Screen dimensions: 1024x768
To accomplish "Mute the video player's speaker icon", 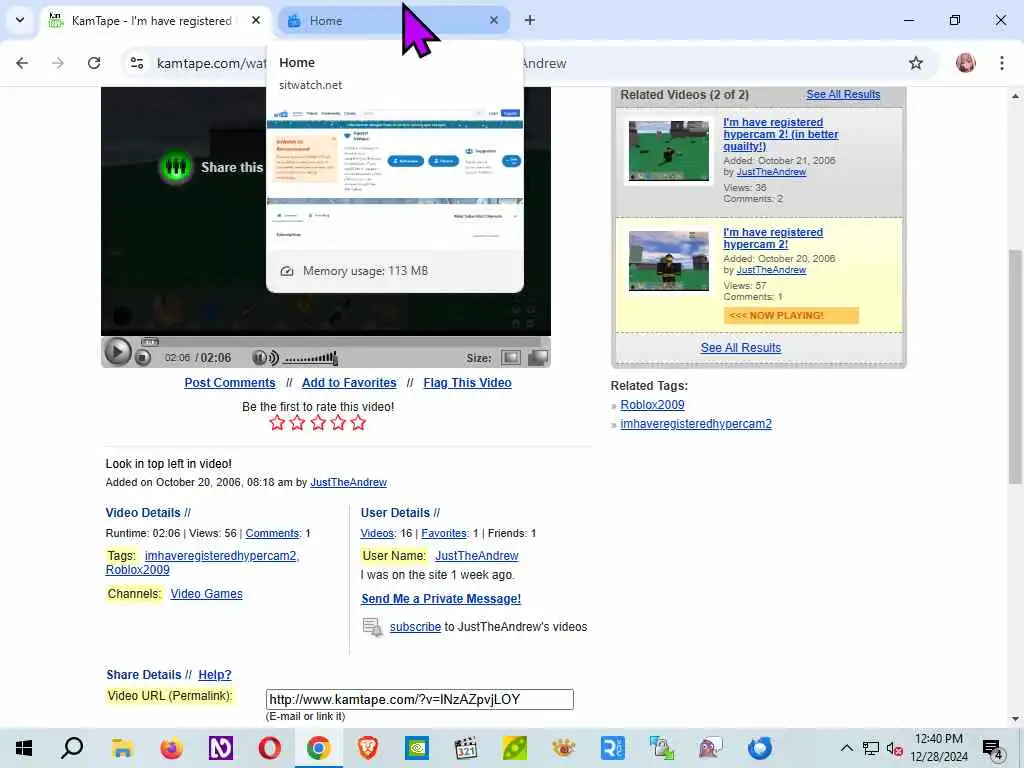I will (265, 358).
